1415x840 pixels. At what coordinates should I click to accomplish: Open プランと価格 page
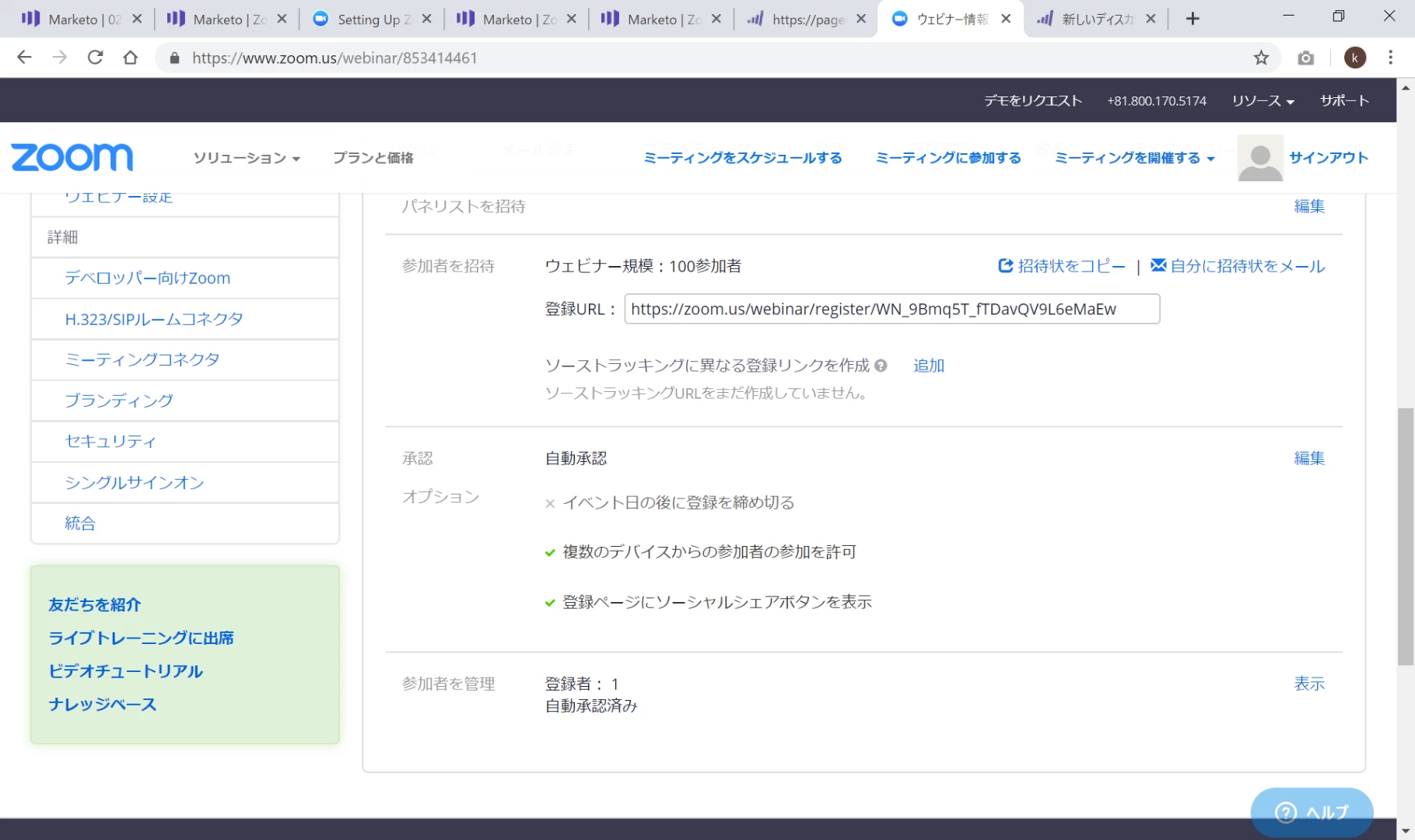pyautogui.click(x=373, y=158)
